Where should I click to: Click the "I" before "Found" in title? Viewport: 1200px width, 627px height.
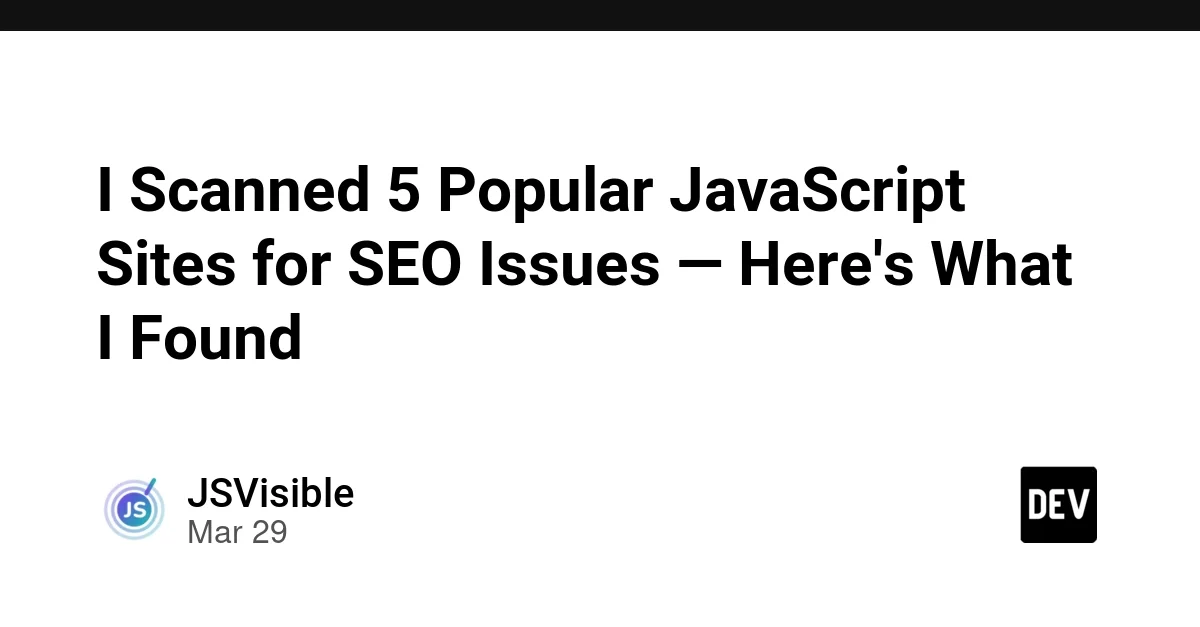pos(103,339)
